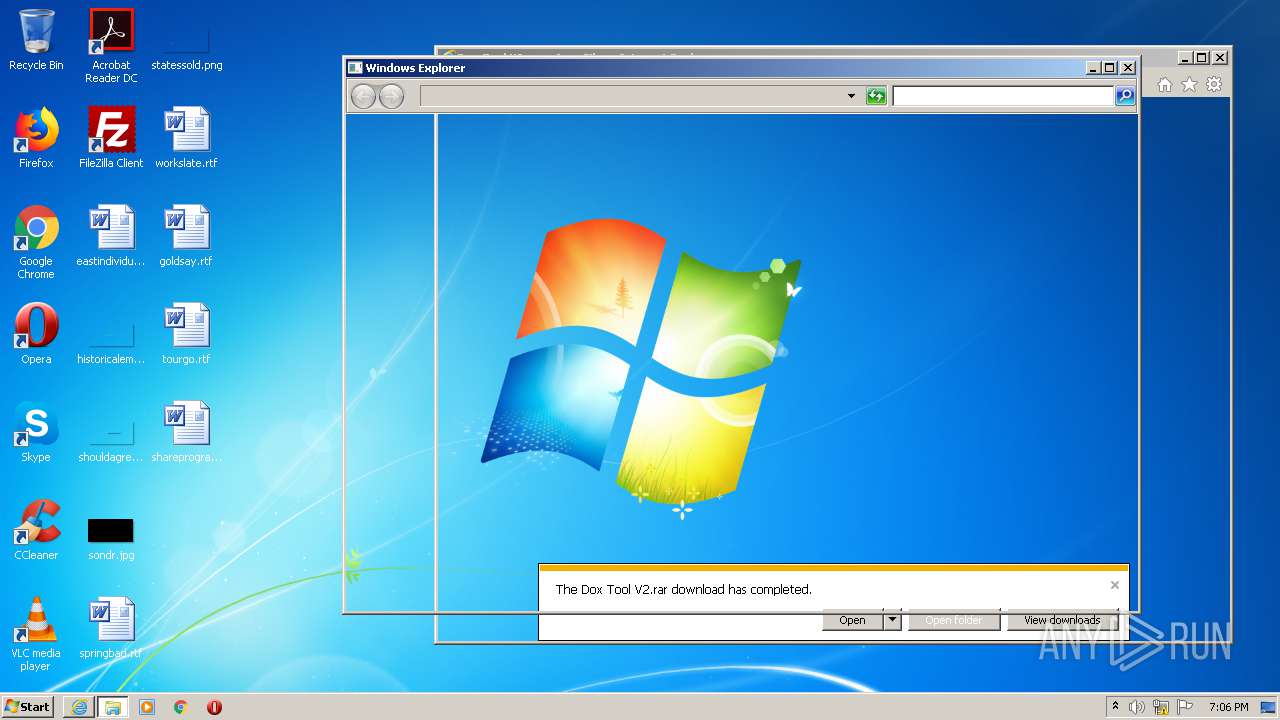This screenshot has width=1280, height=720.
Task: Open Chrome from the taskbar
Action: (x=181, y=707)
